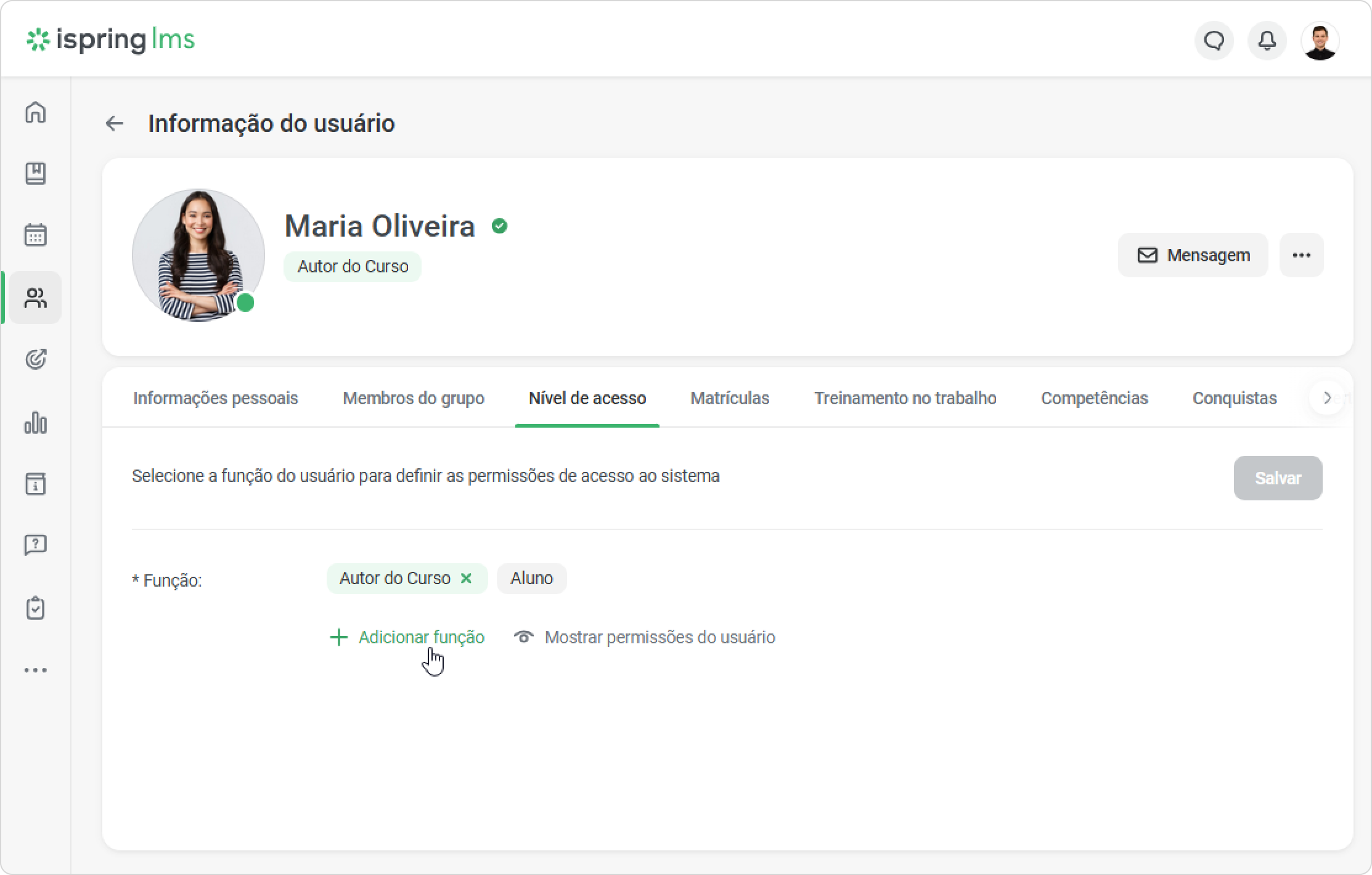
Task: Switch to Informações pessoais tab
Action: (x=216, y=398)
